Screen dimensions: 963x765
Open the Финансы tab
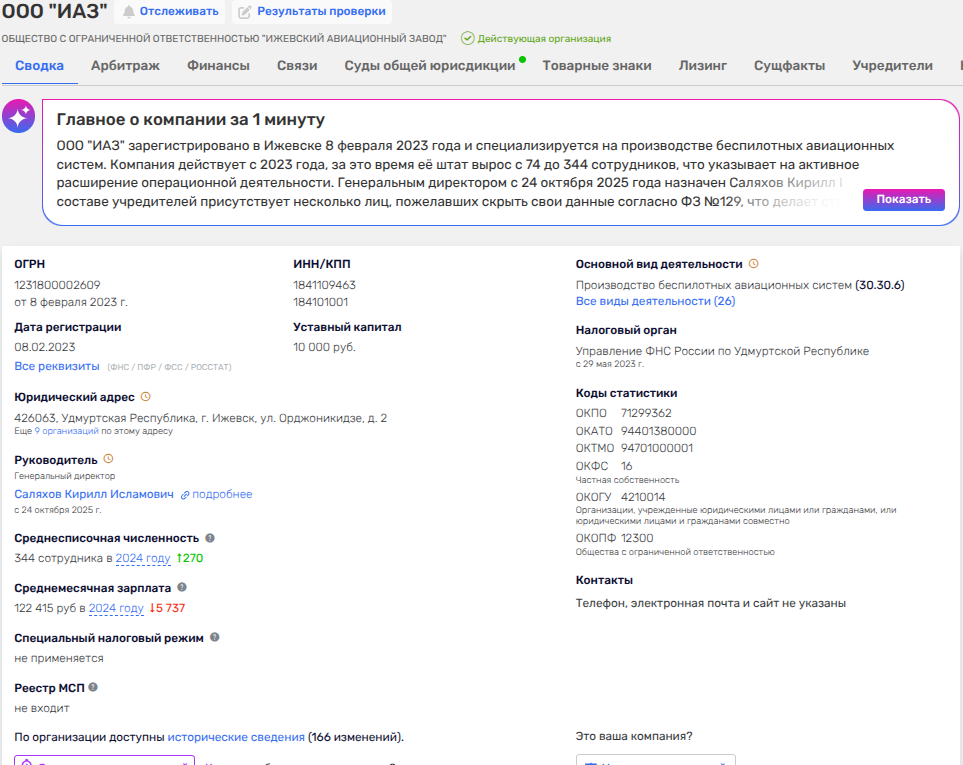click(218, 66)
